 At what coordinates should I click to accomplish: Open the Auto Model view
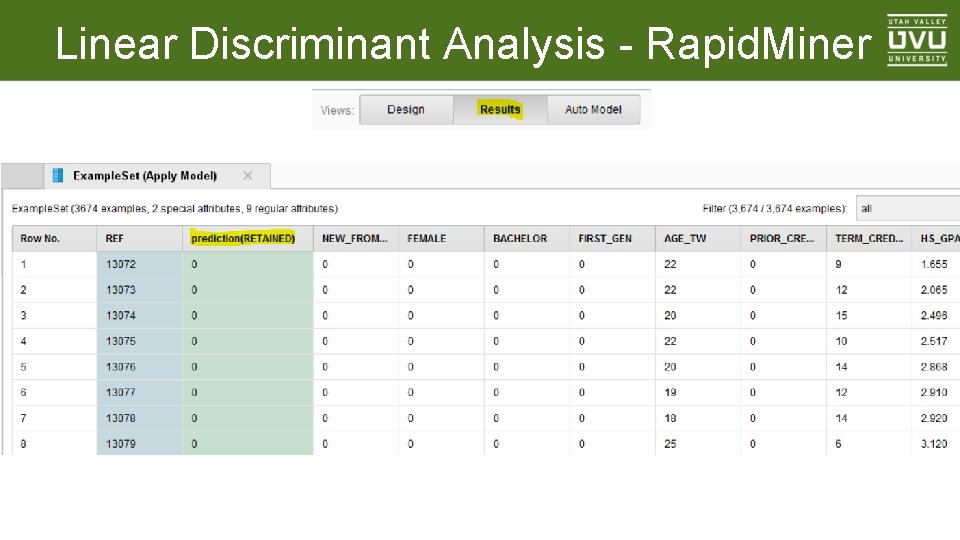(593, 110)
